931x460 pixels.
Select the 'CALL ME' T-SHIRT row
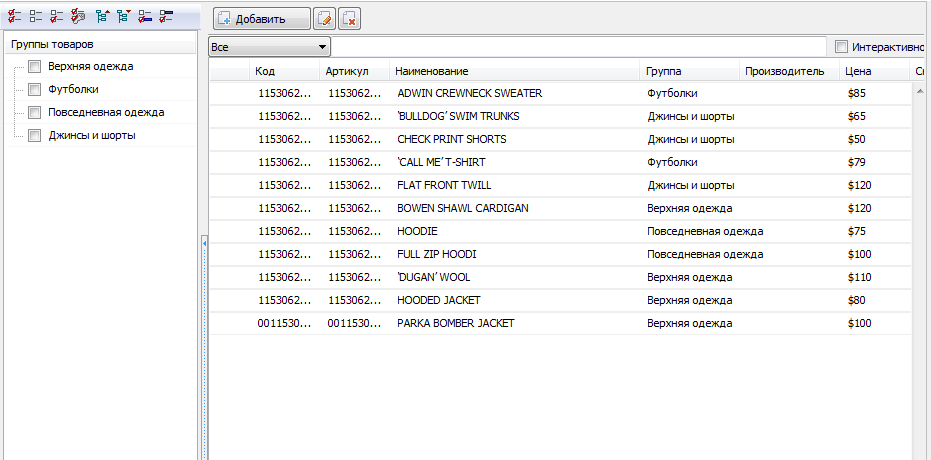tap(560, 163)
